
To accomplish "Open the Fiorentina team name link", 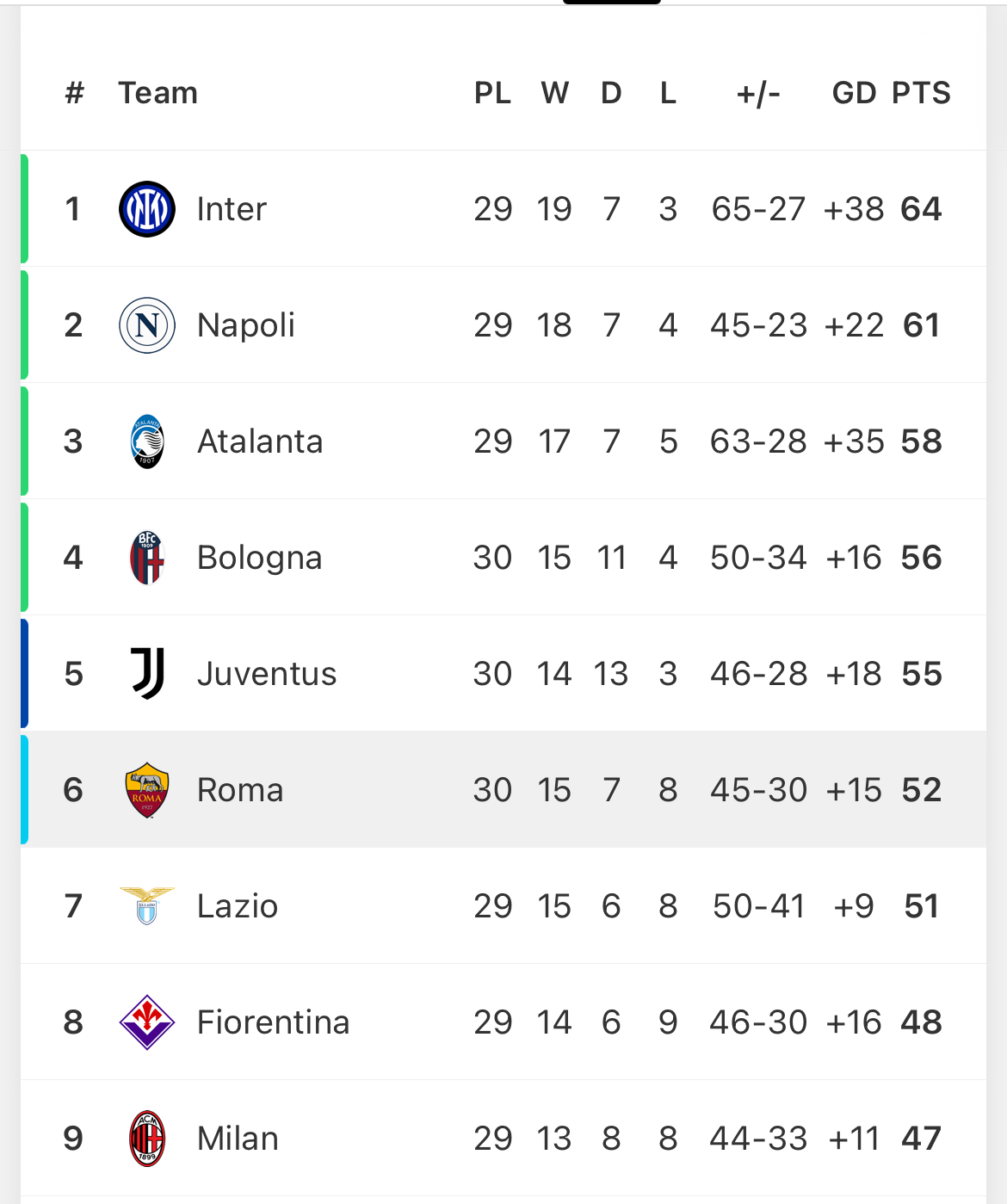I will (273, 1022).
